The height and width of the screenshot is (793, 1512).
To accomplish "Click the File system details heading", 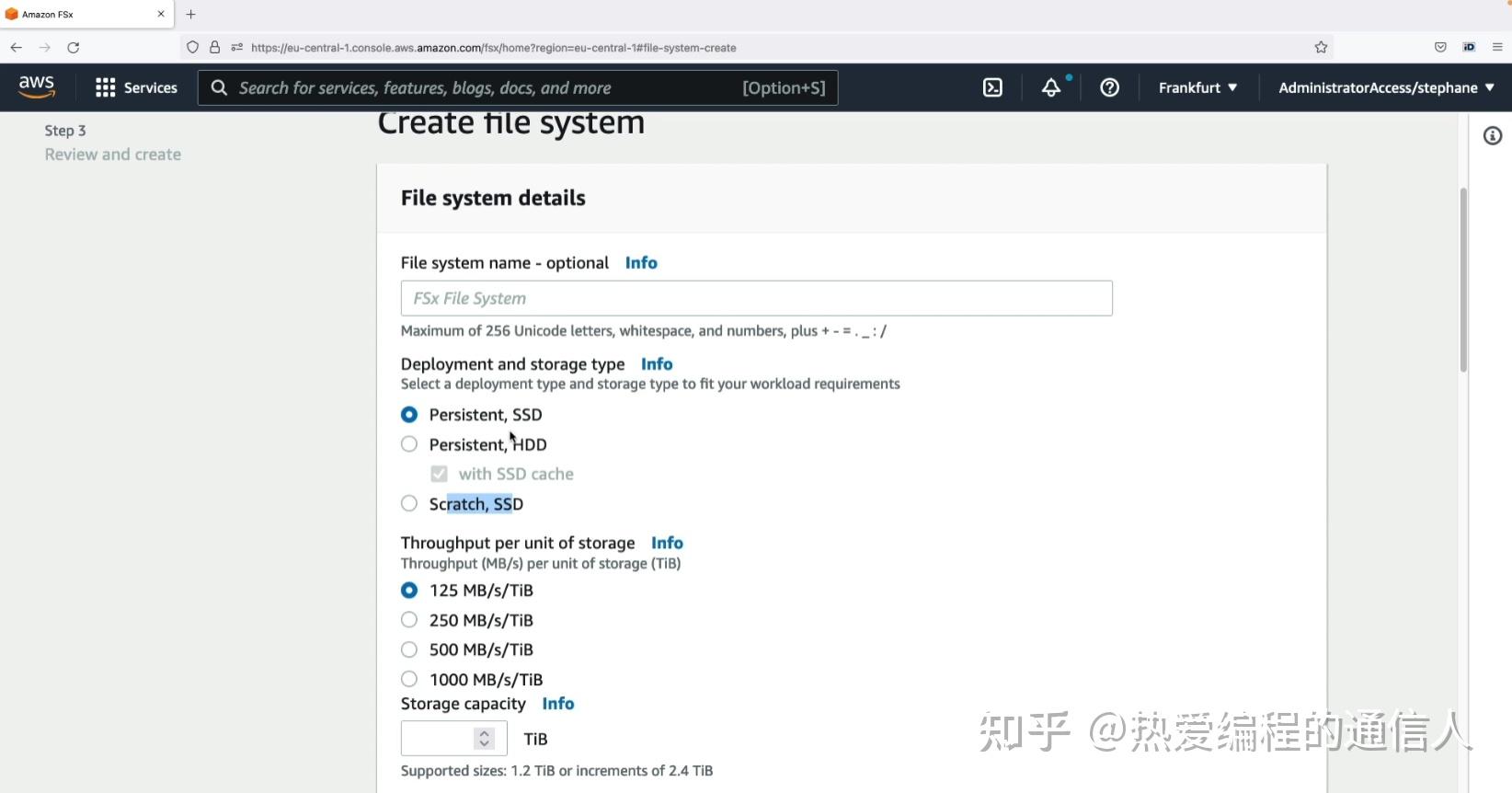I will pos(493,198).
